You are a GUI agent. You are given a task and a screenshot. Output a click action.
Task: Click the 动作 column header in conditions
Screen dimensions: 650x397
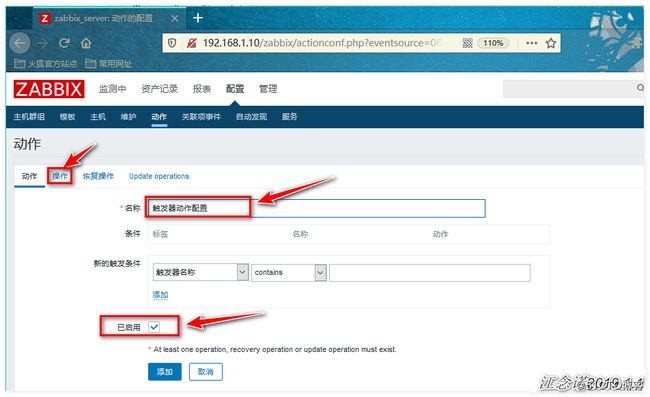[440, 234]
